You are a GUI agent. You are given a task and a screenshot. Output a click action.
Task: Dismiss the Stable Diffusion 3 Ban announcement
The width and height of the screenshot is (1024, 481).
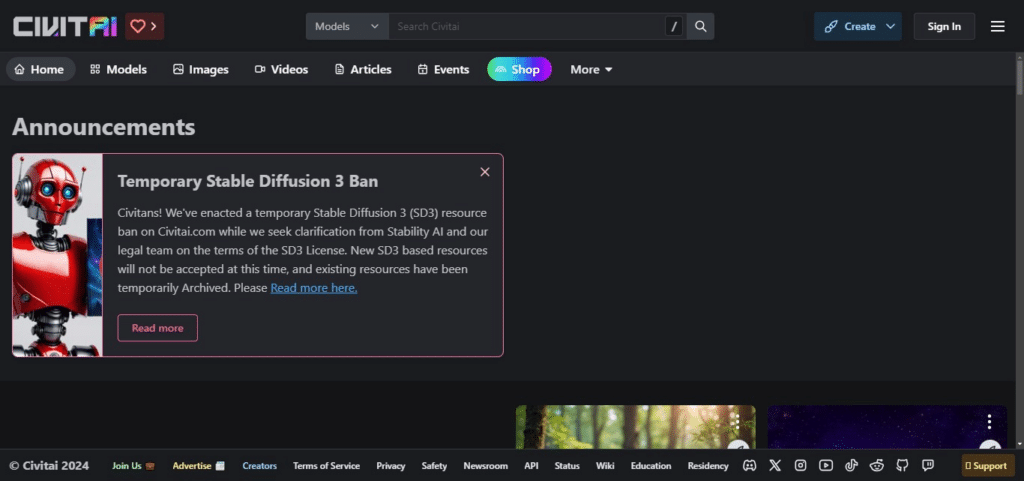point(485,172)
